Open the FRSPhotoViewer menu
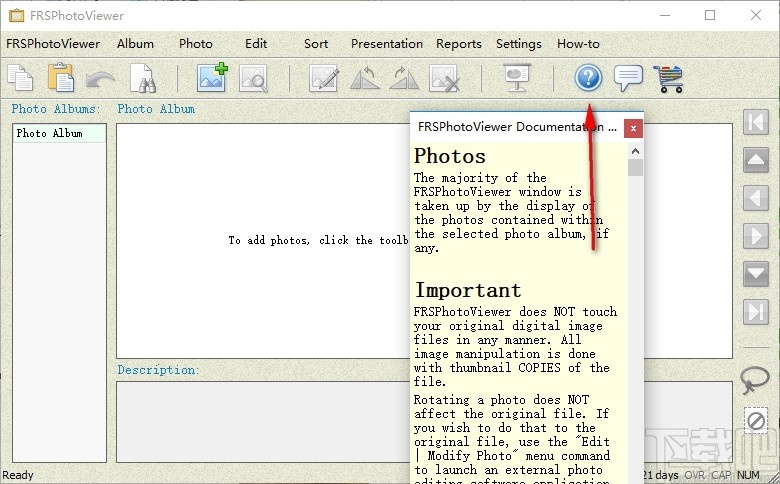 click(x=53, y=44)
